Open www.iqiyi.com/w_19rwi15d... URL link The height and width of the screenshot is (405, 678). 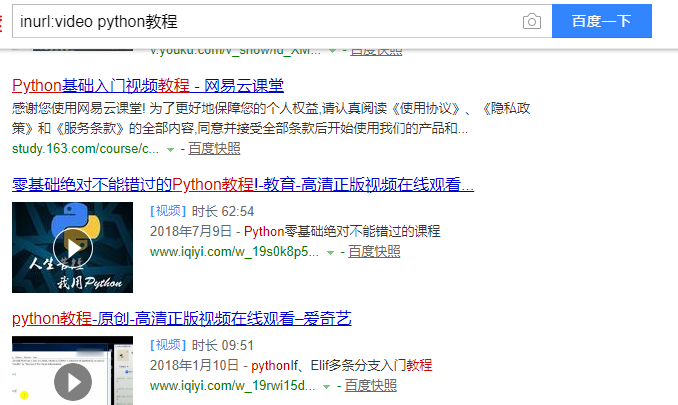coord(232,386)
